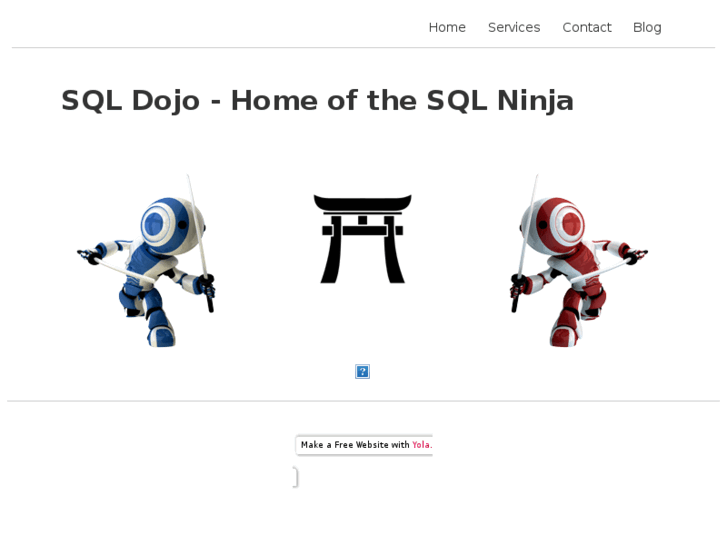Click the "SQL Dojo" words in heading
This screenshot has height=545, width=727.
pos(131,101)
